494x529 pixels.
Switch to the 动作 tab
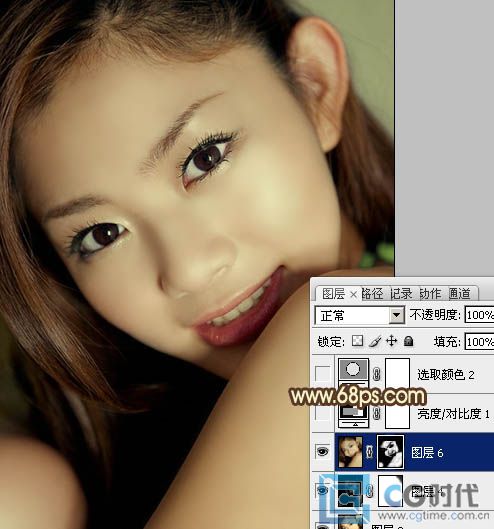430,294
